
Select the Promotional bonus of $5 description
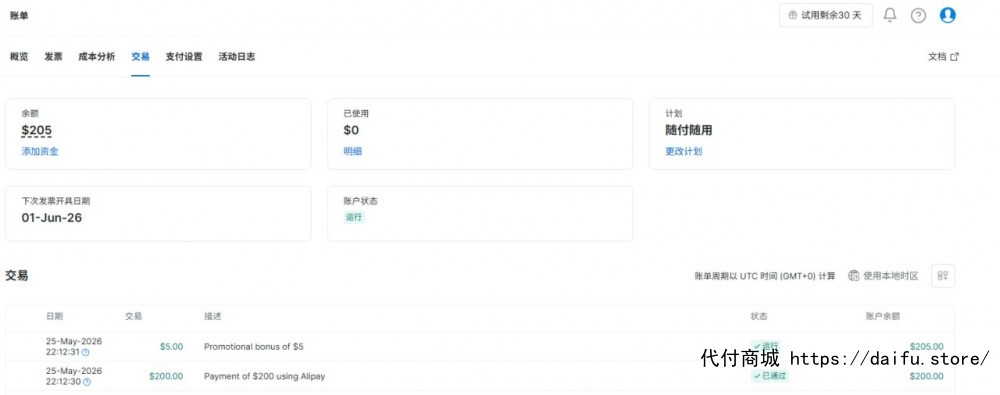[x=254, y=347]
